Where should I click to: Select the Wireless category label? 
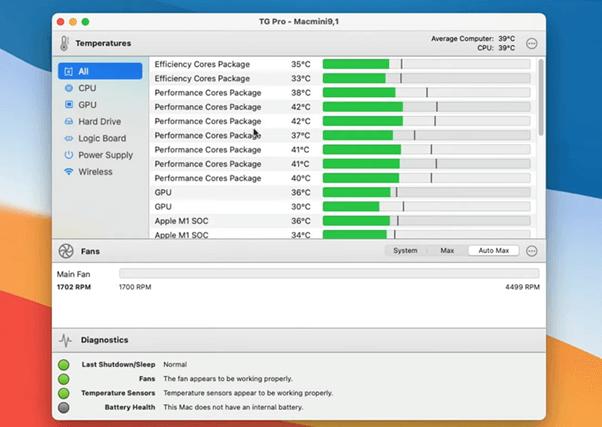[96, 172]
